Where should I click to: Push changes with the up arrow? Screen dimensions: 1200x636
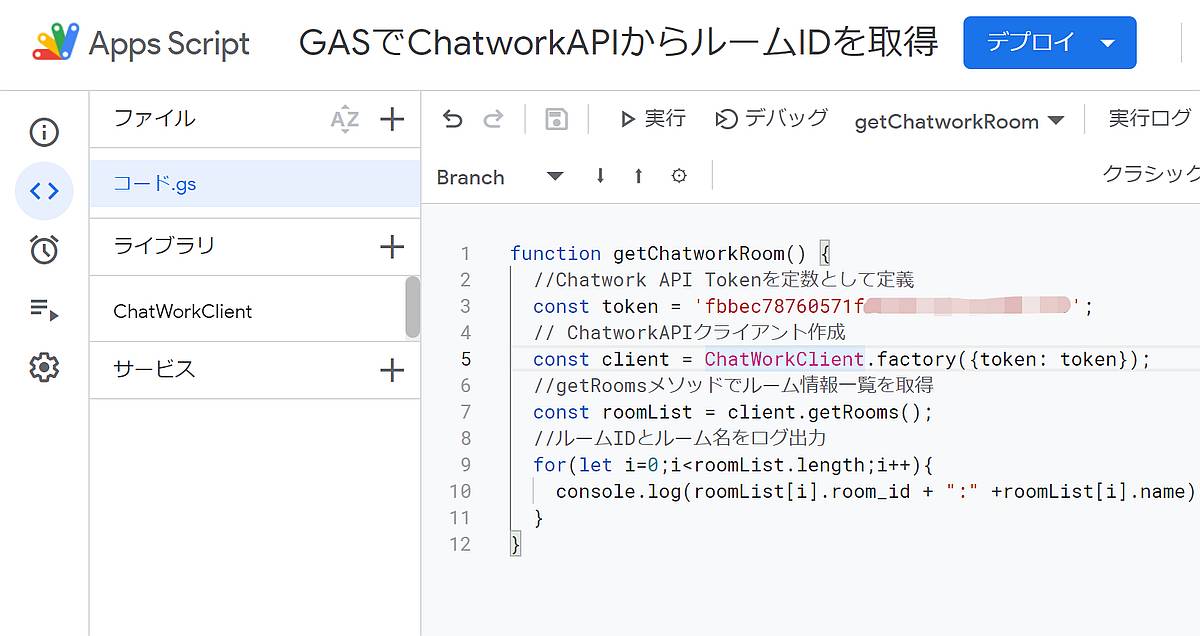(x=638, y=176)
